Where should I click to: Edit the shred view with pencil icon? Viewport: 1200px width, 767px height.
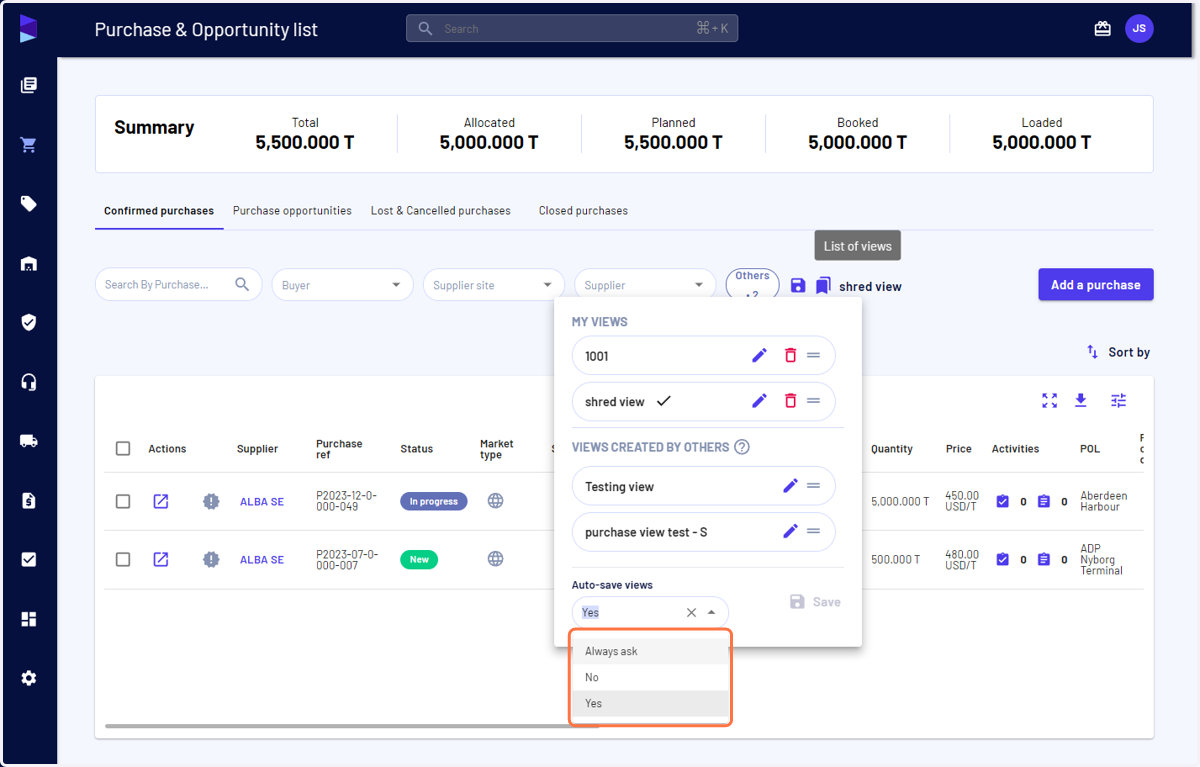click(759, 401)
